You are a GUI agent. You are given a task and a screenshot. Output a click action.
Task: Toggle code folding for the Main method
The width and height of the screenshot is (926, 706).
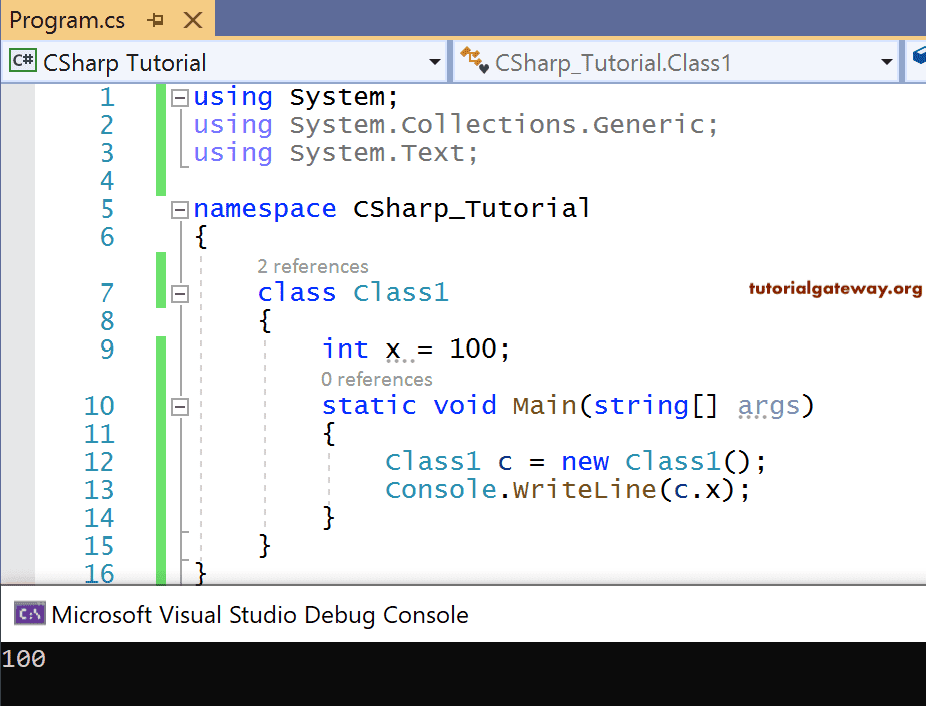pyautogui.click(x=180, y=406)
